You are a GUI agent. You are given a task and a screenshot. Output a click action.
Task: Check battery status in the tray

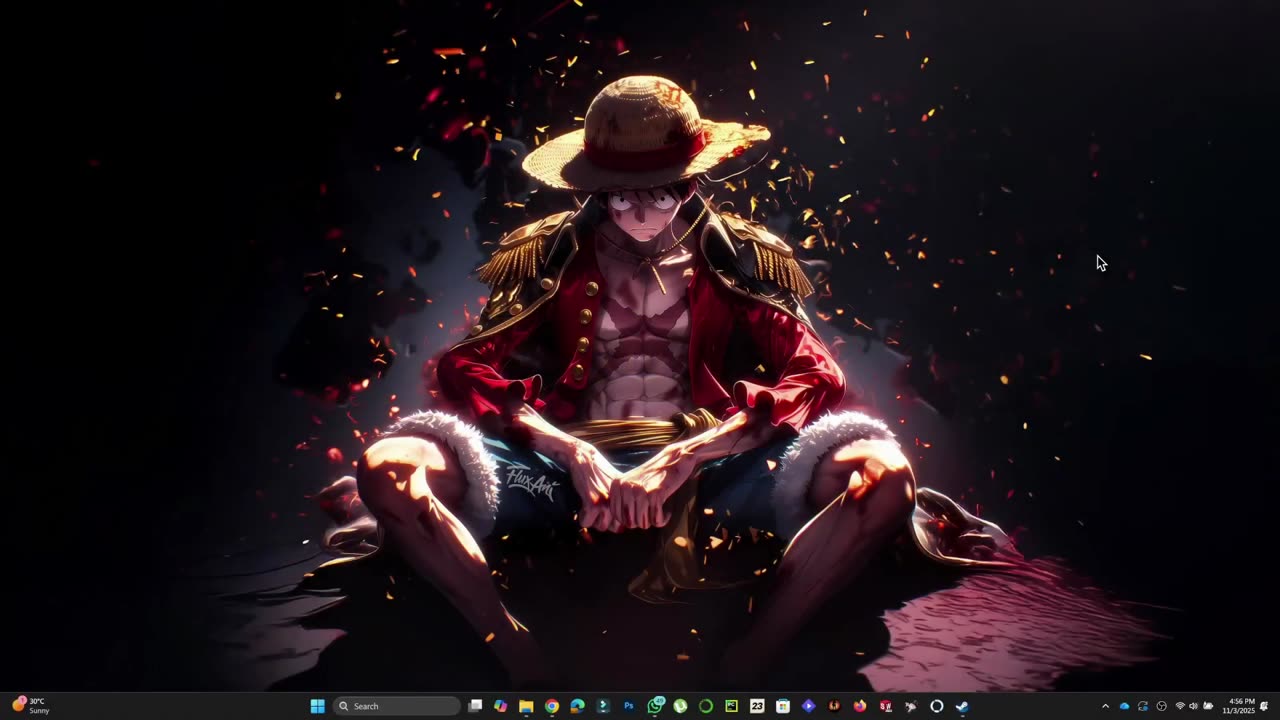tap(1208, 706)
